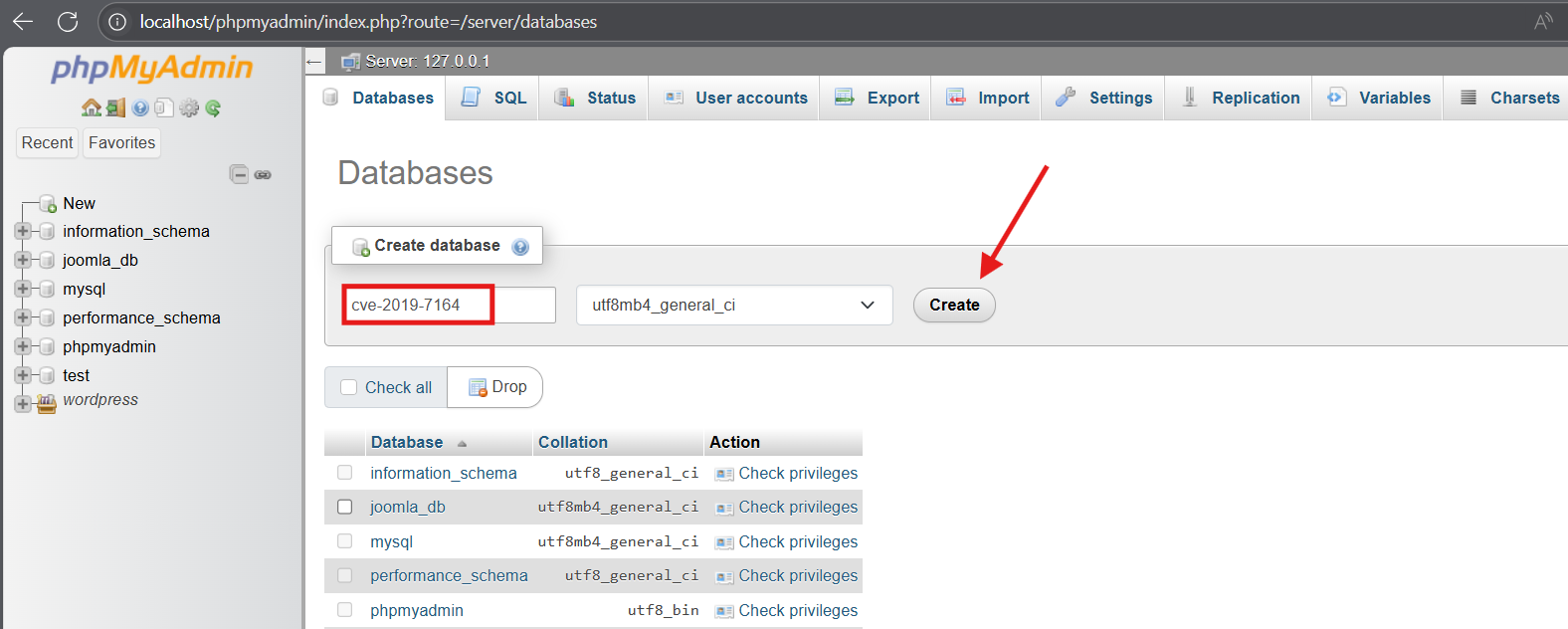Open the Replication tab
Viewport: 1568px width, 629px height.
click(x=1239, y=98)
